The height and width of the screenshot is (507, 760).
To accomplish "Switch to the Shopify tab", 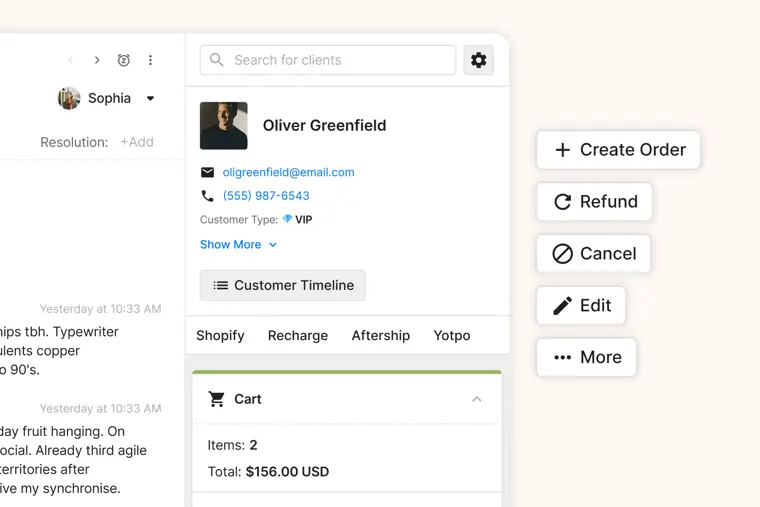I will coord(220,335).
